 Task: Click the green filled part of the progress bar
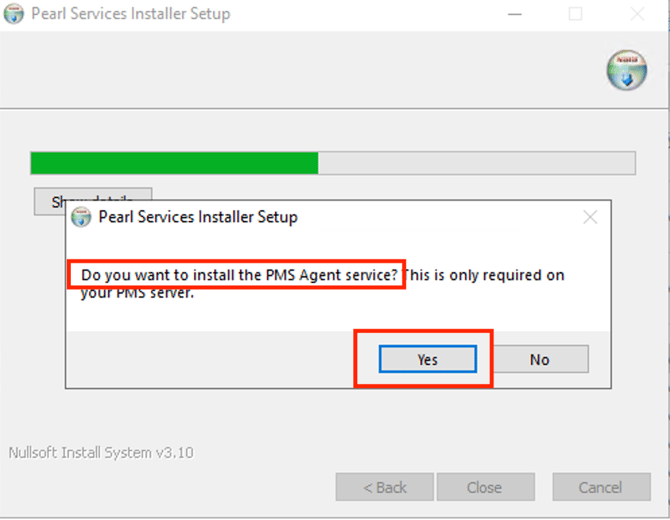click(x=174, y=163)
